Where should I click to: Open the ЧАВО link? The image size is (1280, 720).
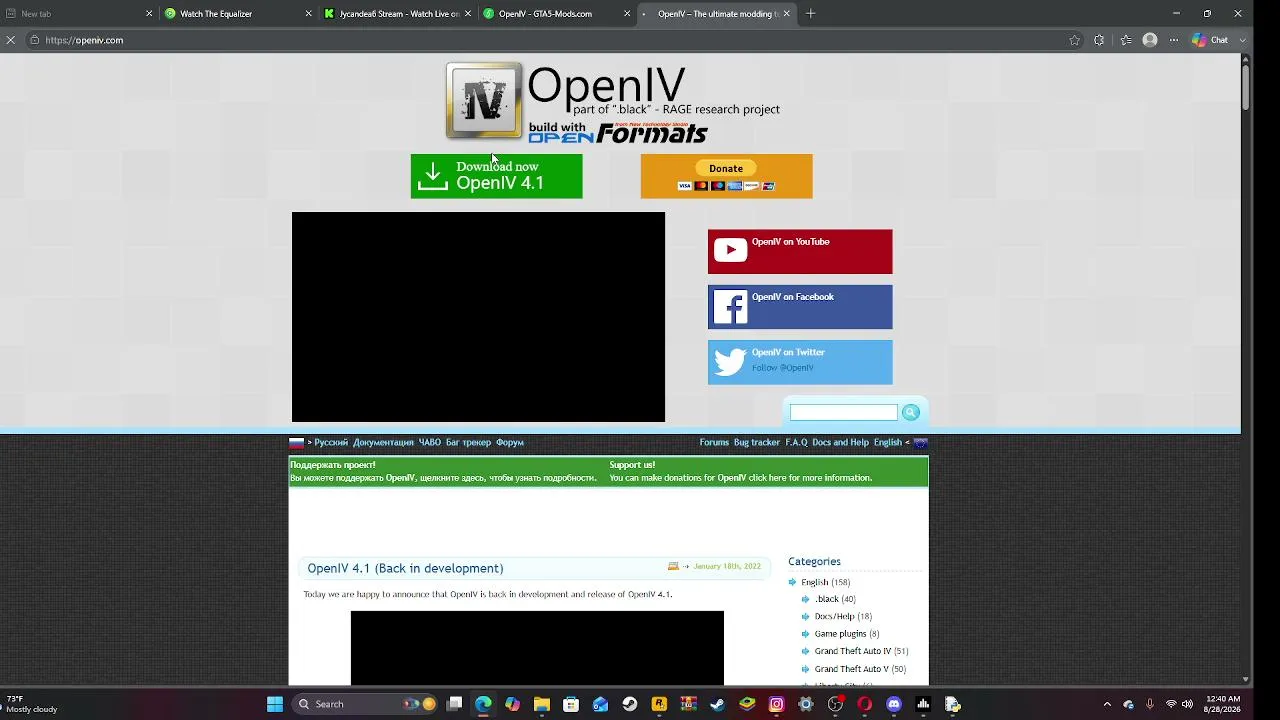click(430, 442)
